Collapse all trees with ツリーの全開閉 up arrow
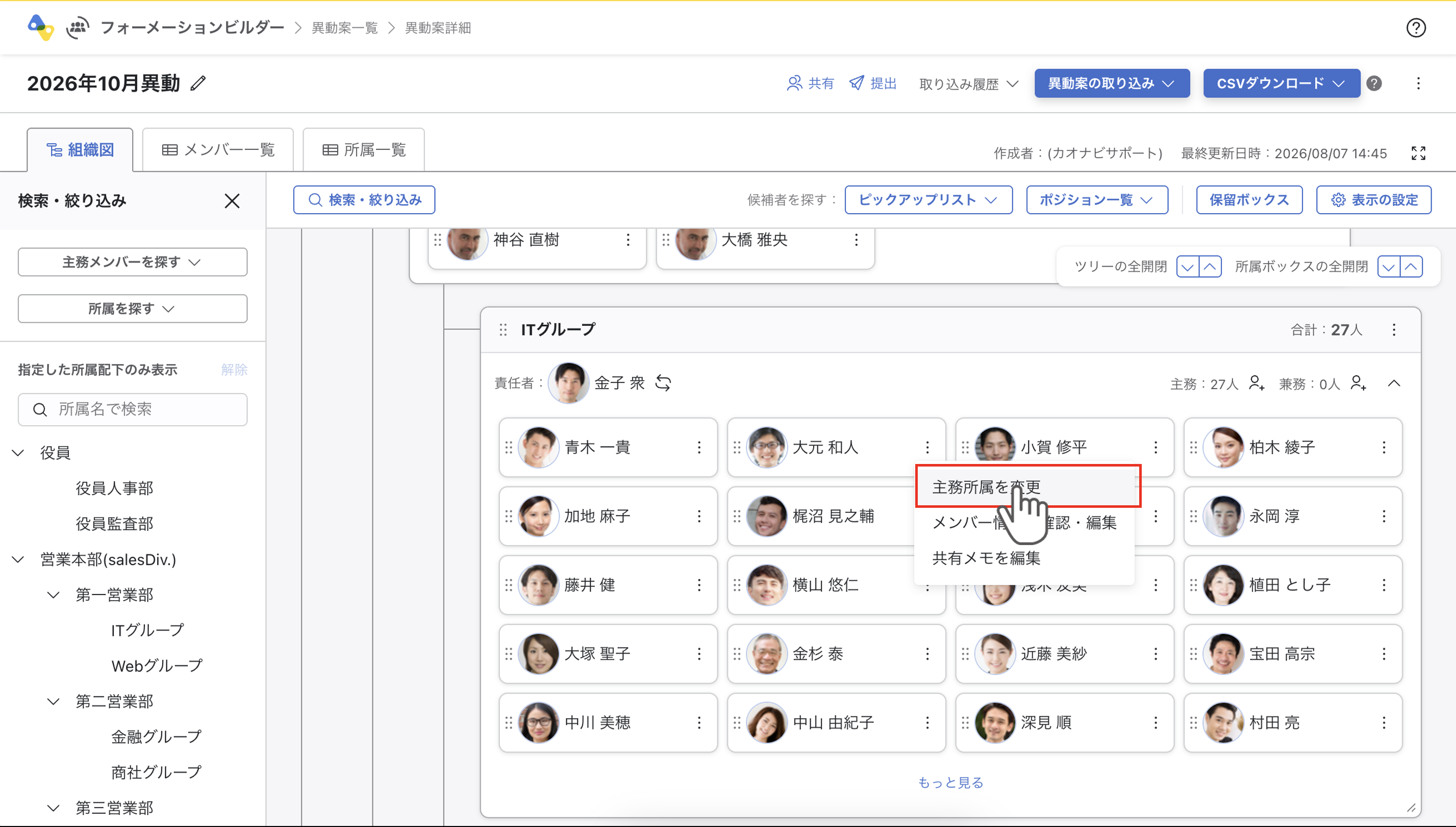The image size is (1456, 827). [1211, 266]
